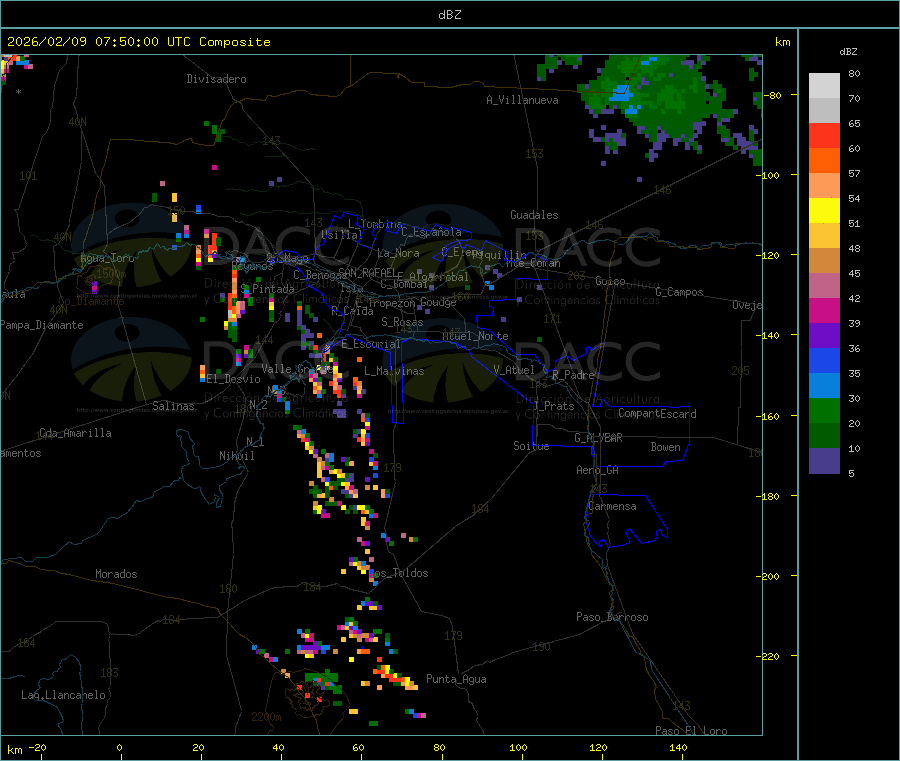Select the 'Guadales' place label
The height and width of the screenshot is (761, 900).
point(534,215)
